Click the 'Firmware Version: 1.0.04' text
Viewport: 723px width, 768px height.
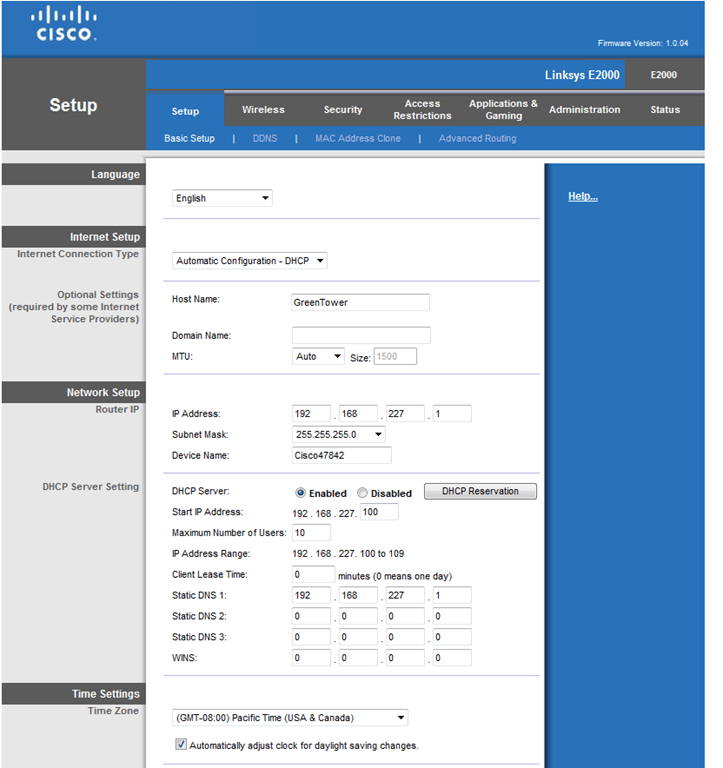tap(643, 43)
